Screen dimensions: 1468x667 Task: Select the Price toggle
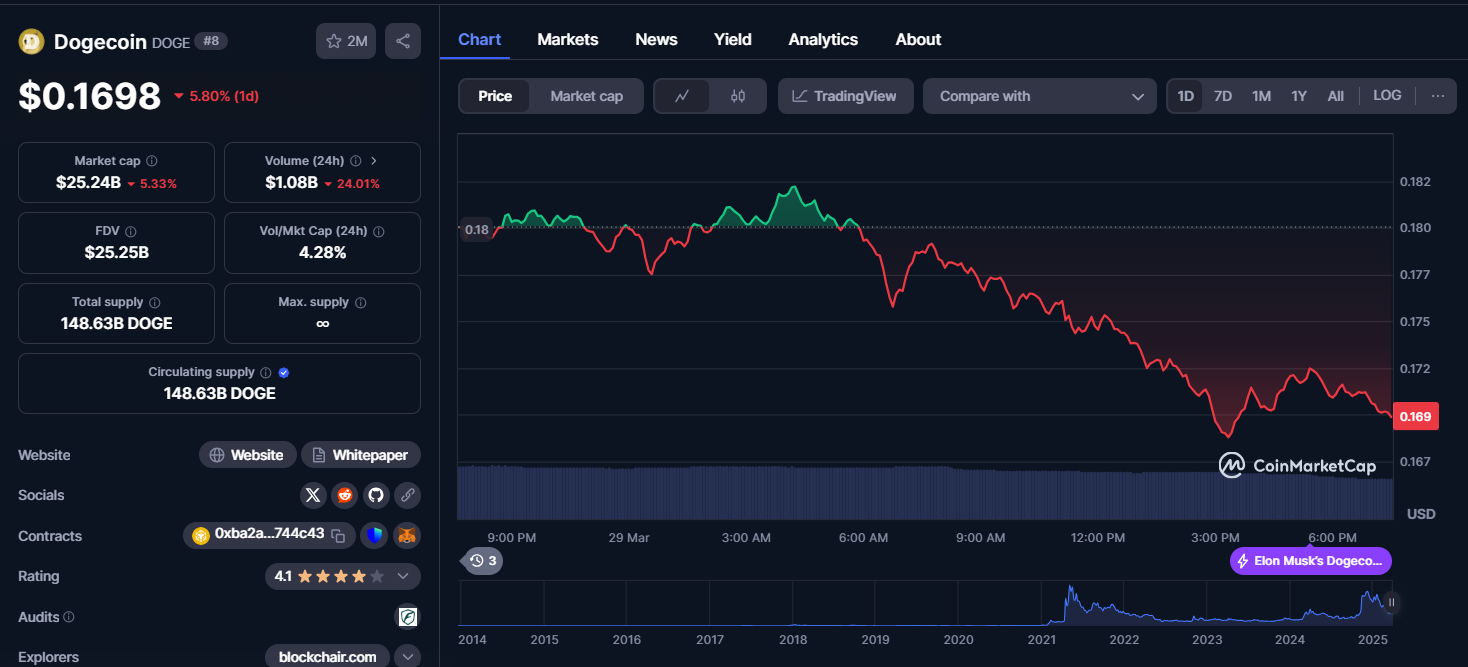[x=495, y=96]
